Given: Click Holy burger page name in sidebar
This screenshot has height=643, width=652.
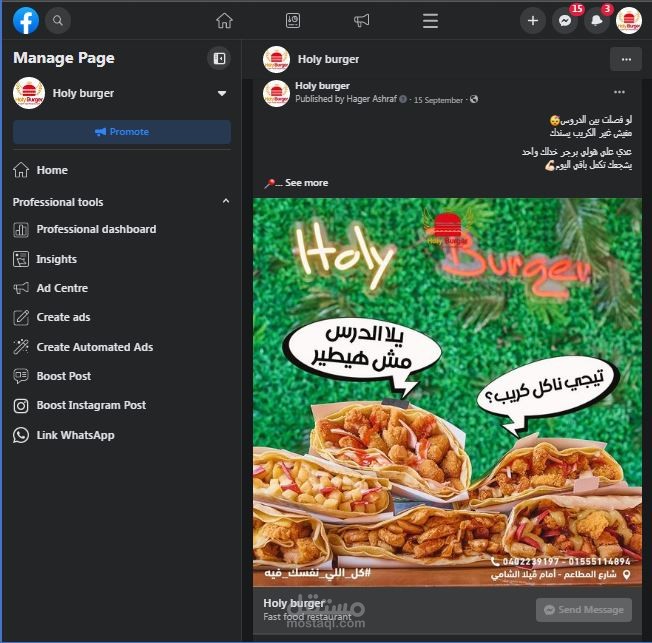Looking at the screenshot, I should tap(83, 93).
